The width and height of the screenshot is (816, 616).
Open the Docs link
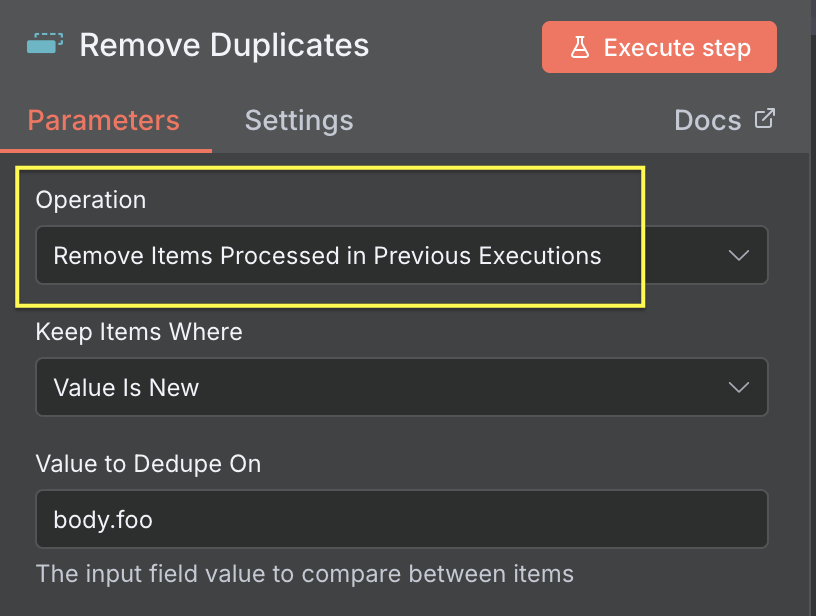[708, 121]
